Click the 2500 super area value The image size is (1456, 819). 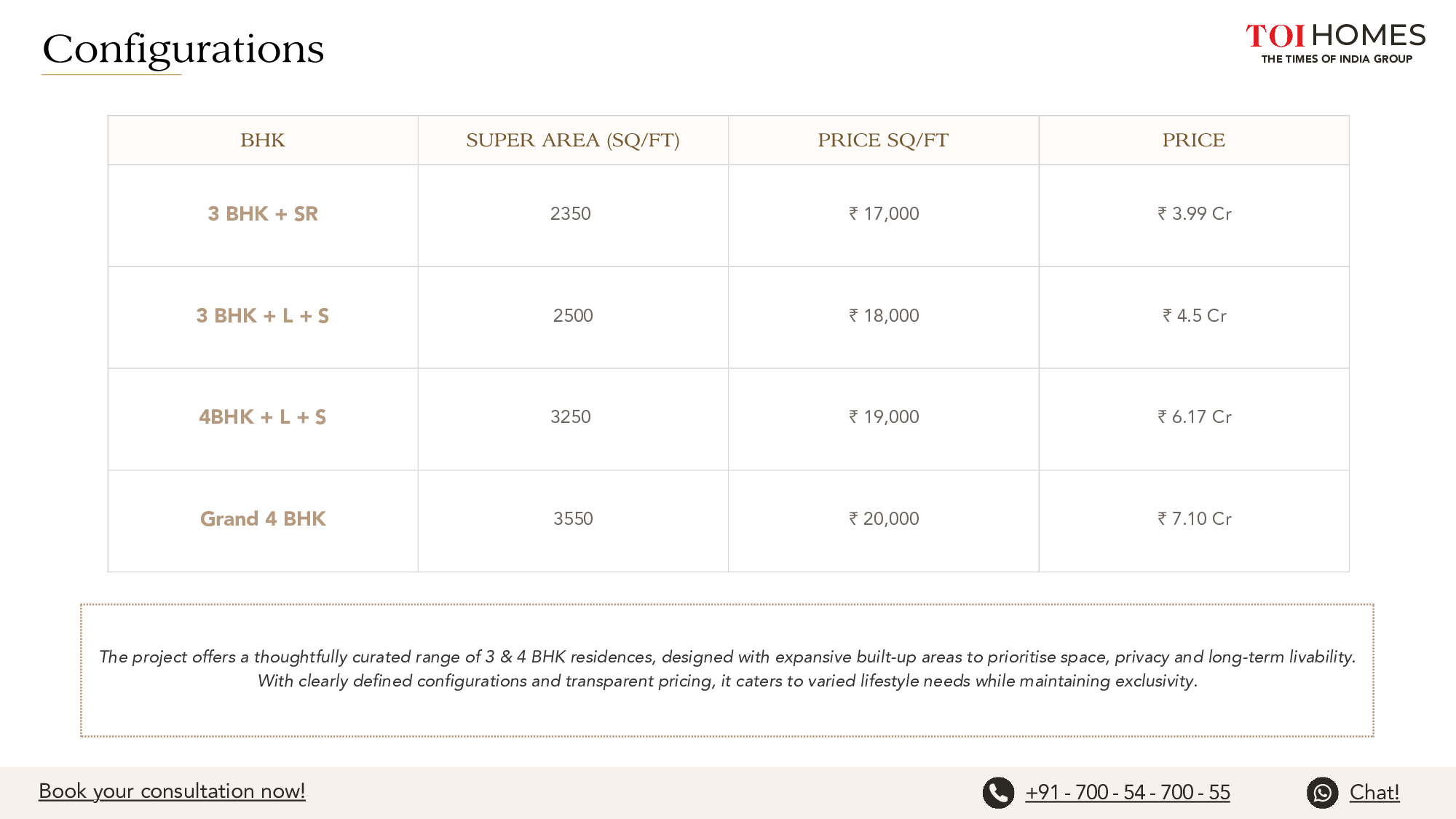pos(573,316)
